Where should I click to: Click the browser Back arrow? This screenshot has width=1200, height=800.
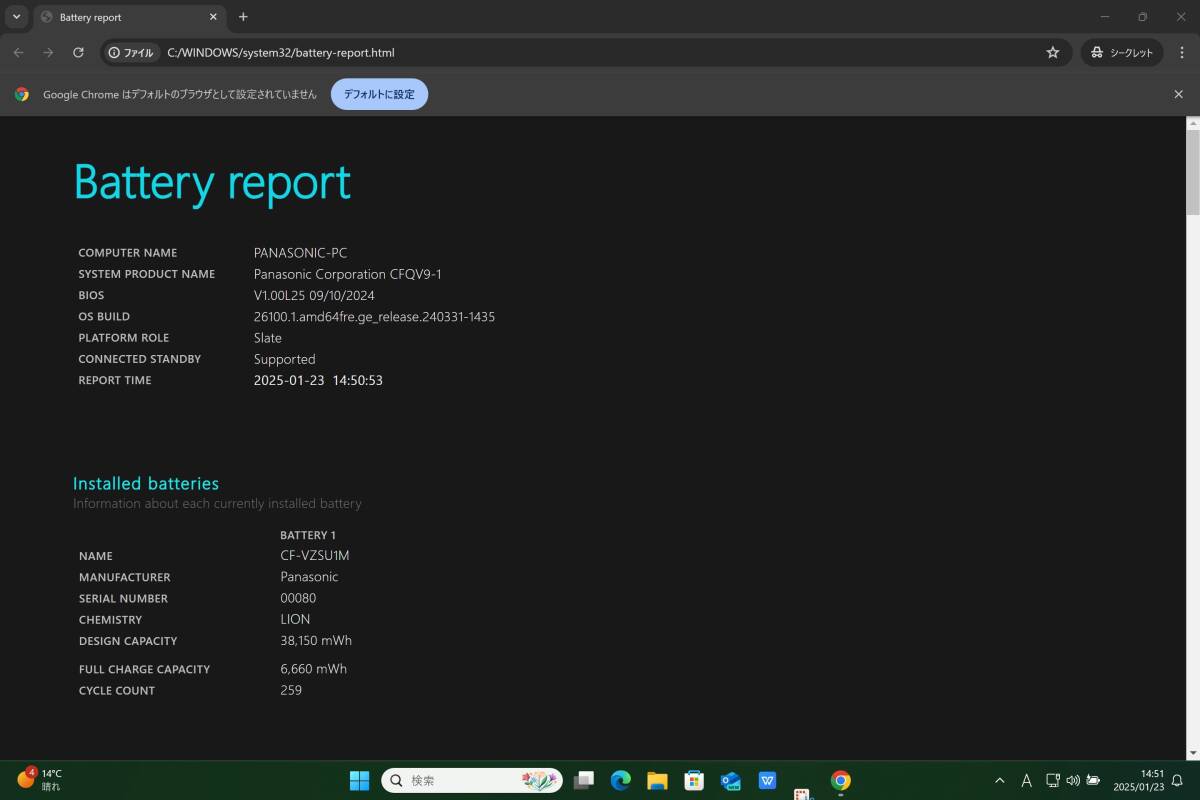coord(18,52)
